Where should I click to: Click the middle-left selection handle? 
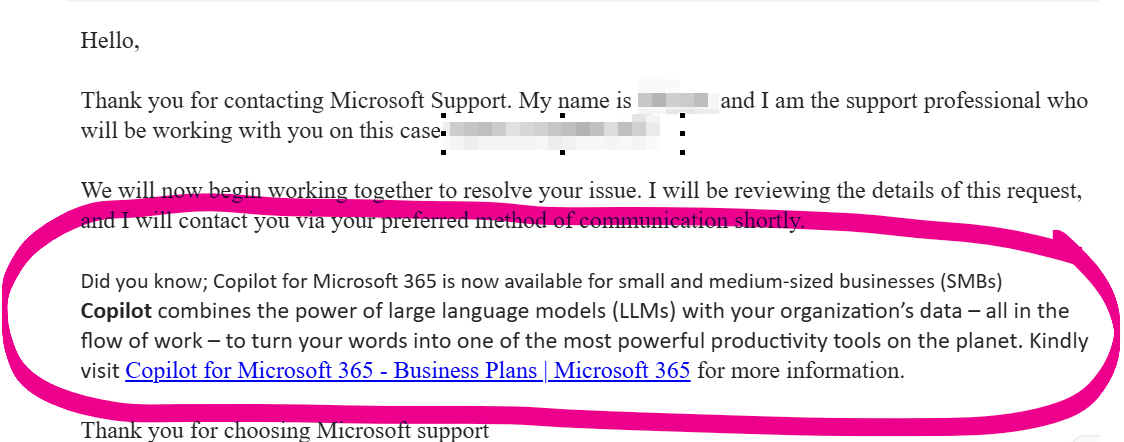click(443, 134)
